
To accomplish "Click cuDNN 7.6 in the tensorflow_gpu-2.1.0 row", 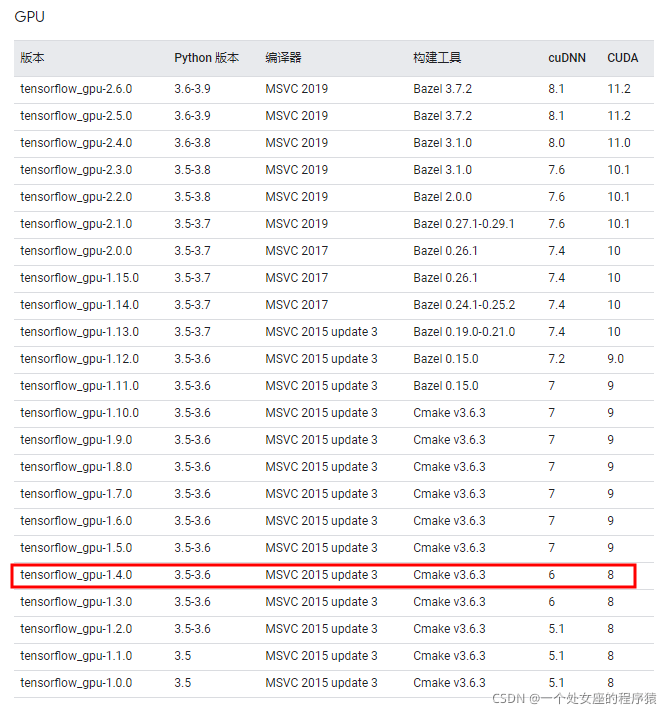I will (556, 224).
